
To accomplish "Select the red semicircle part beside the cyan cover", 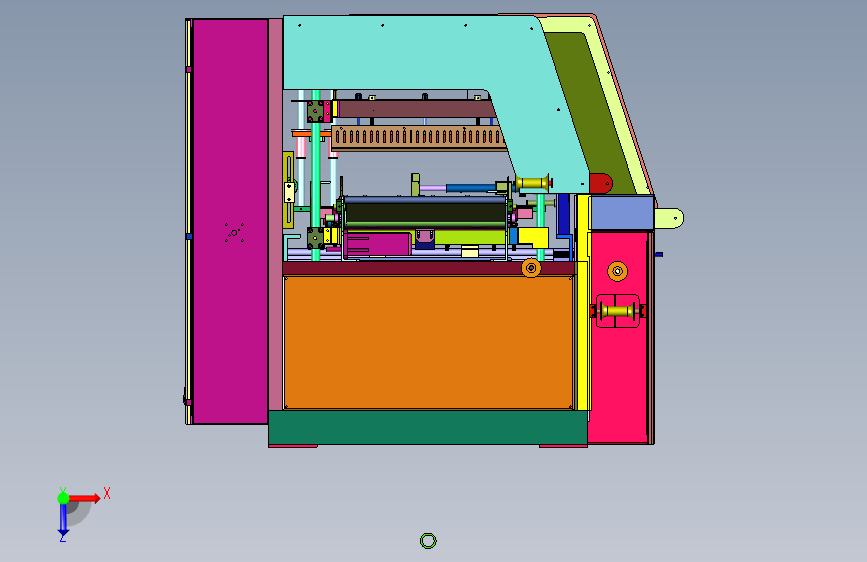I will pos(600,183).
